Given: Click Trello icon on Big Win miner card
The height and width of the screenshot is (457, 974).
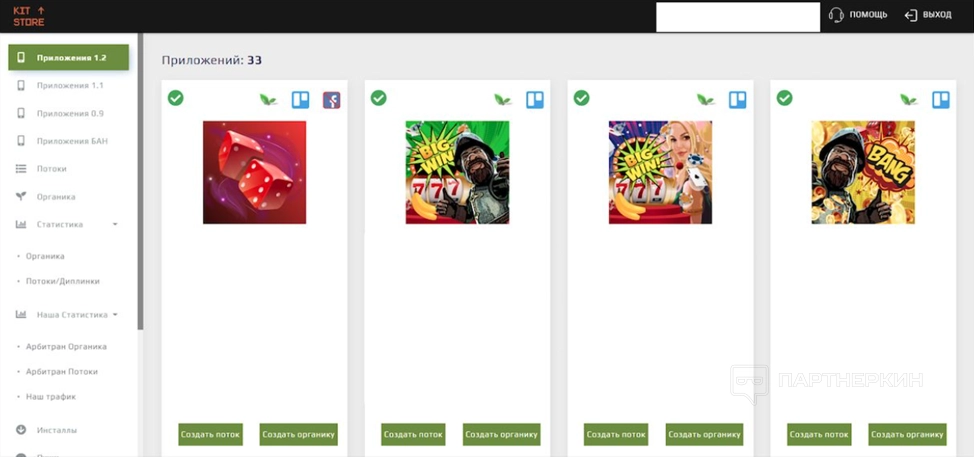Looking at the screenshot, I should pos(535,99).
